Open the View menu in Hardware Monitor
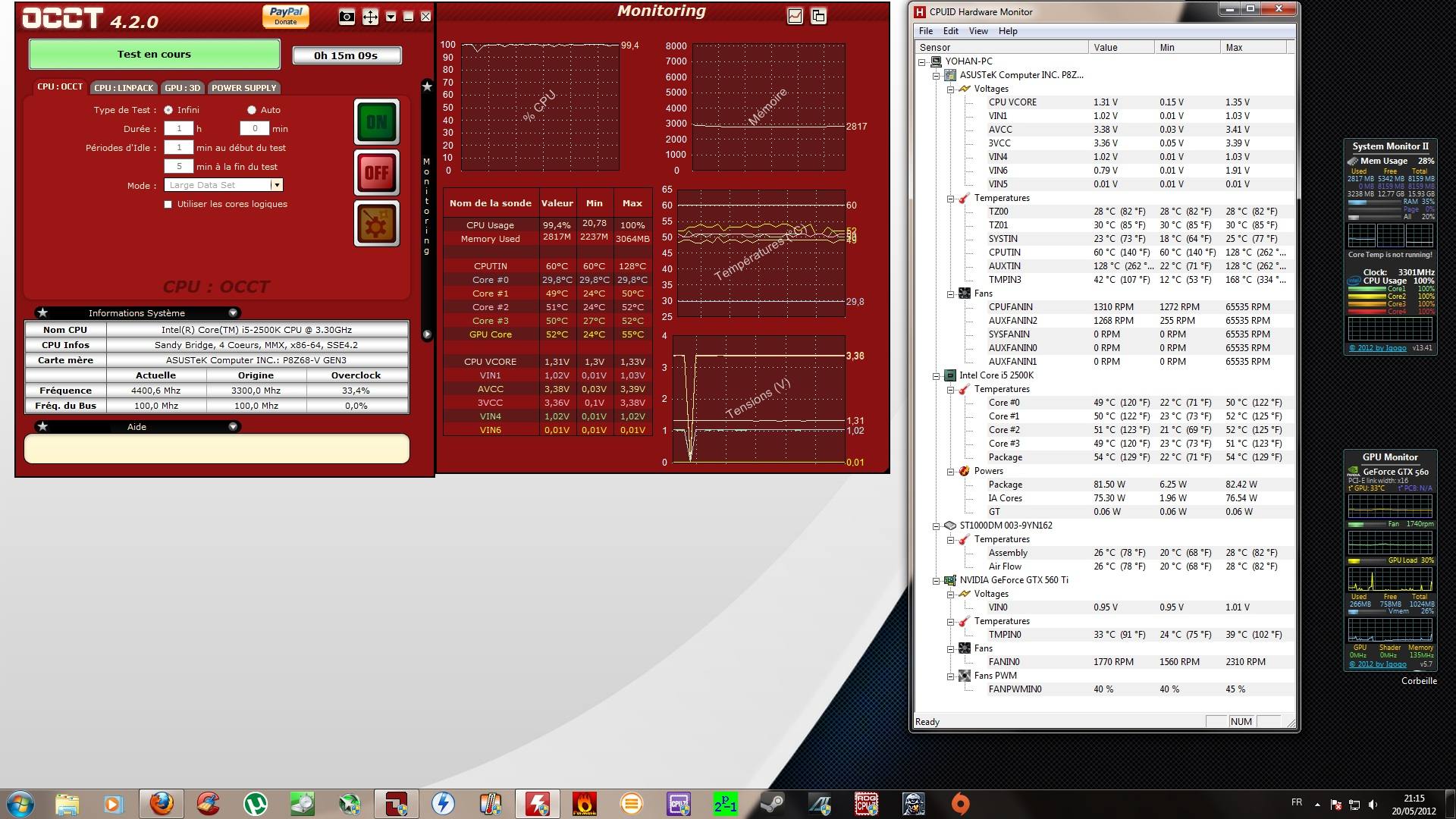1456x819 pixels. [978, 31]
